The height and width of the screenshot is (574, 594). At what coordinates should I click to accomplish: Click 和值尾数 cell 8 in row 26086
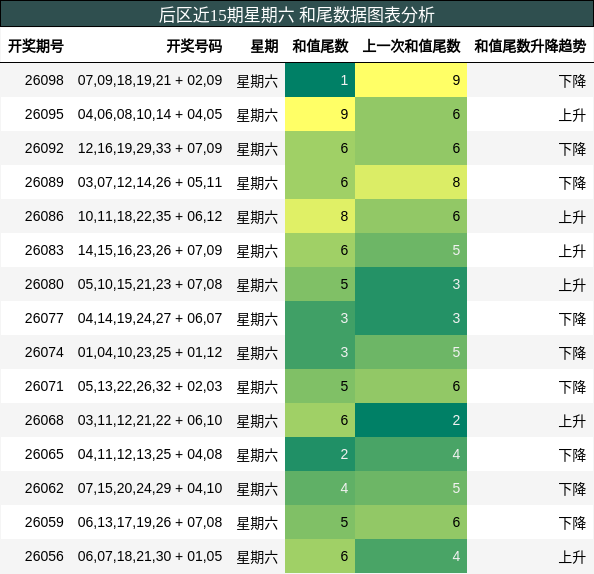click(320, 216)
